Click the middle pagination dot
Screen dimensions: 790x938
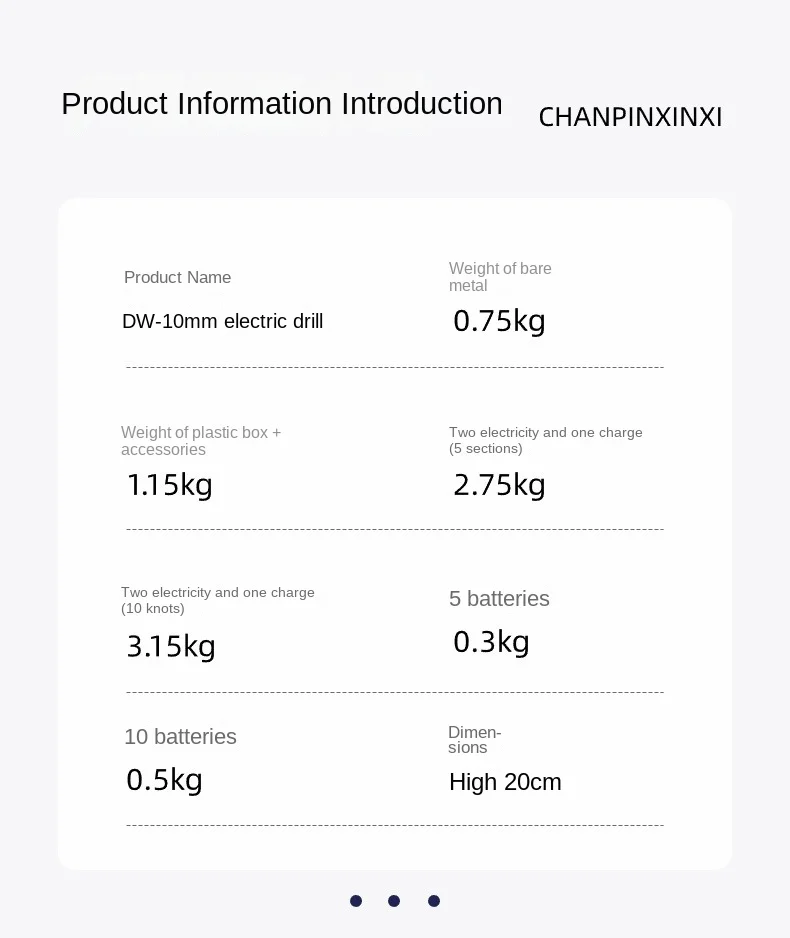(394, 901)
